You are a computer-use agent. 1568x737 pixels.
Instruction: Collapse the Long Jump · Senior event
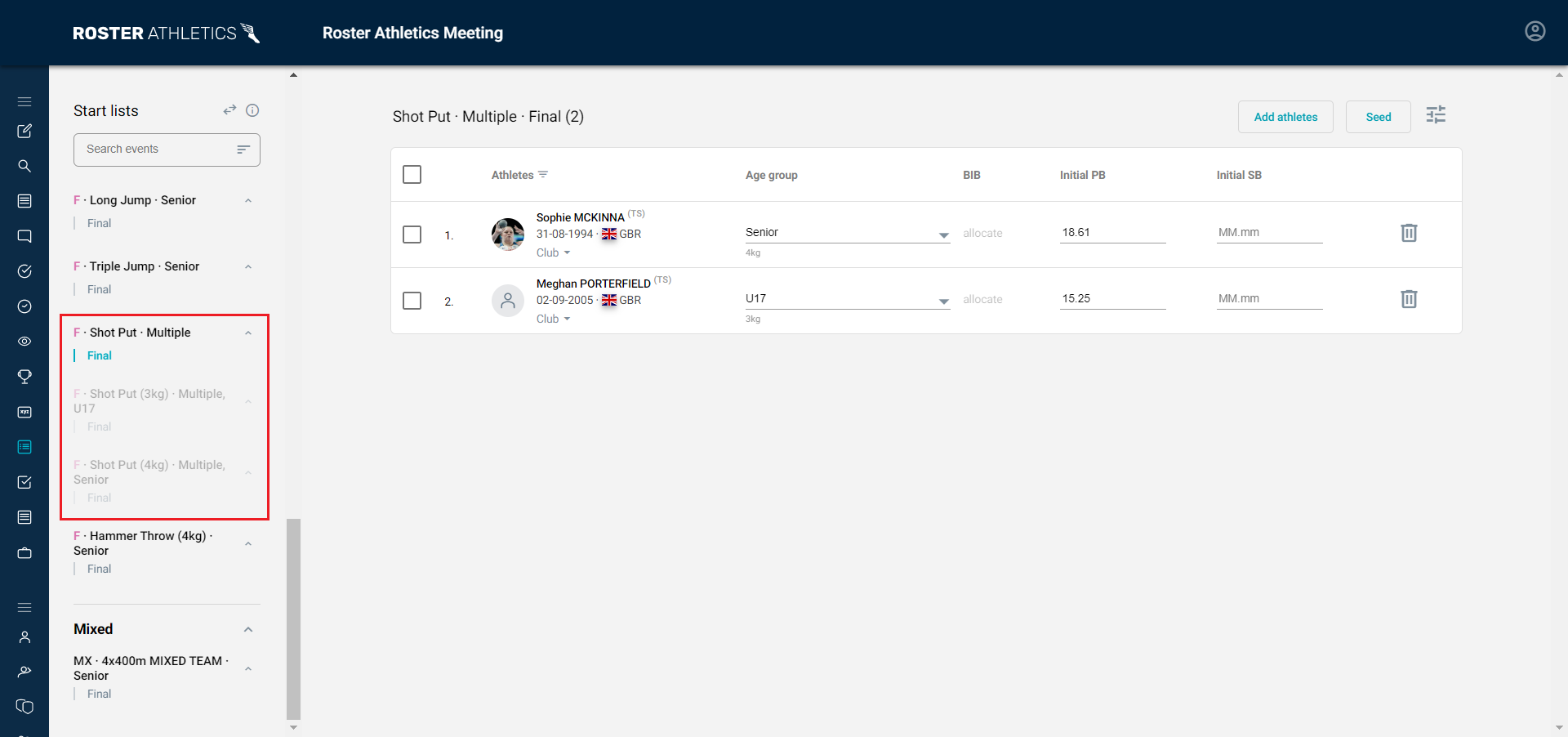click(248, 200)
